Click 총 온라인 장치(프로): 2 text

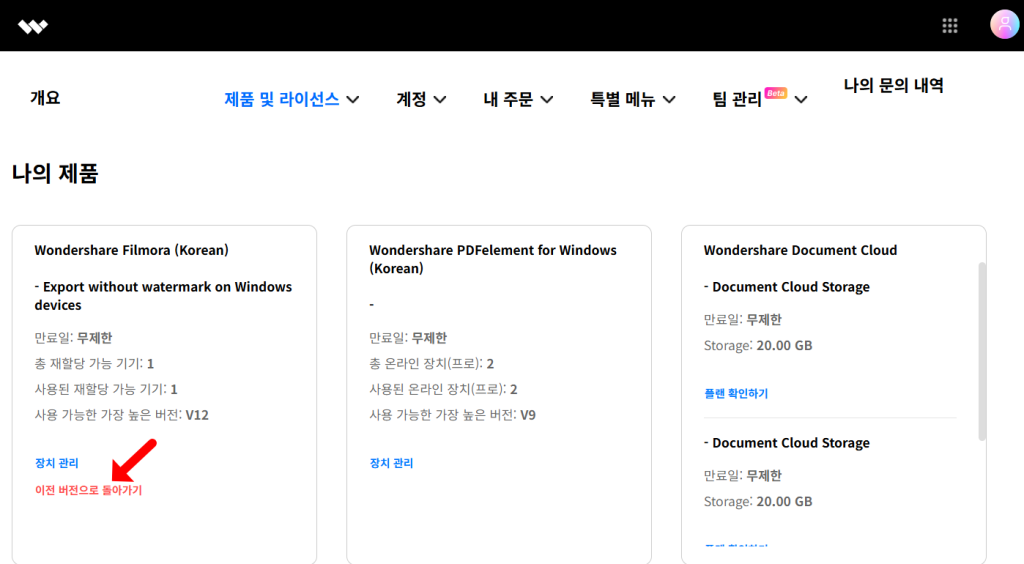point(432,364)
